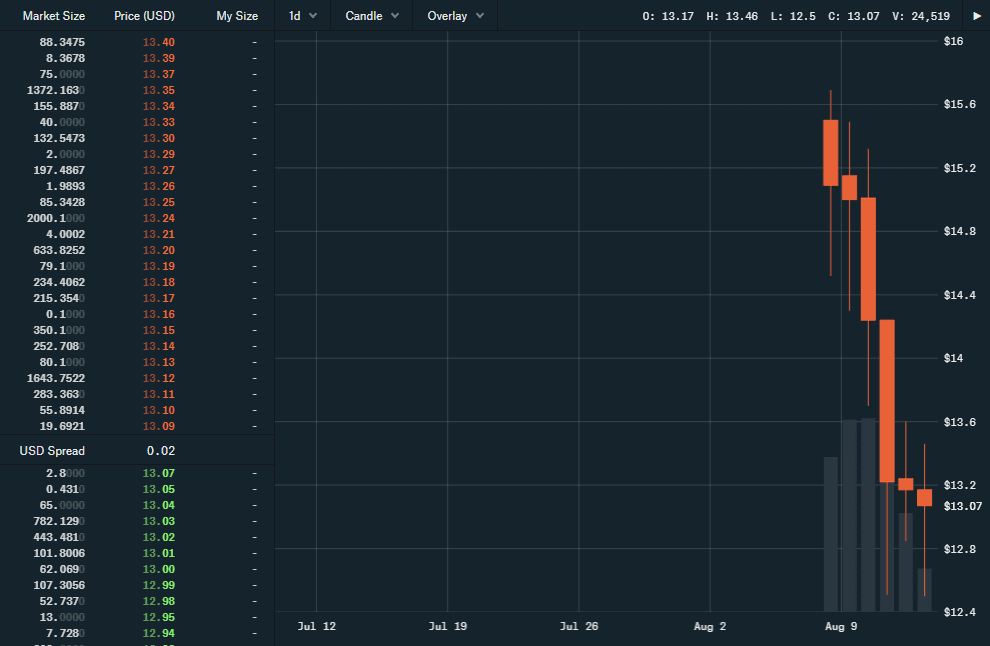Select the ask order at price 13.40
The height and width of the screenshot is (646, 990).
click(x=136, y=42)
